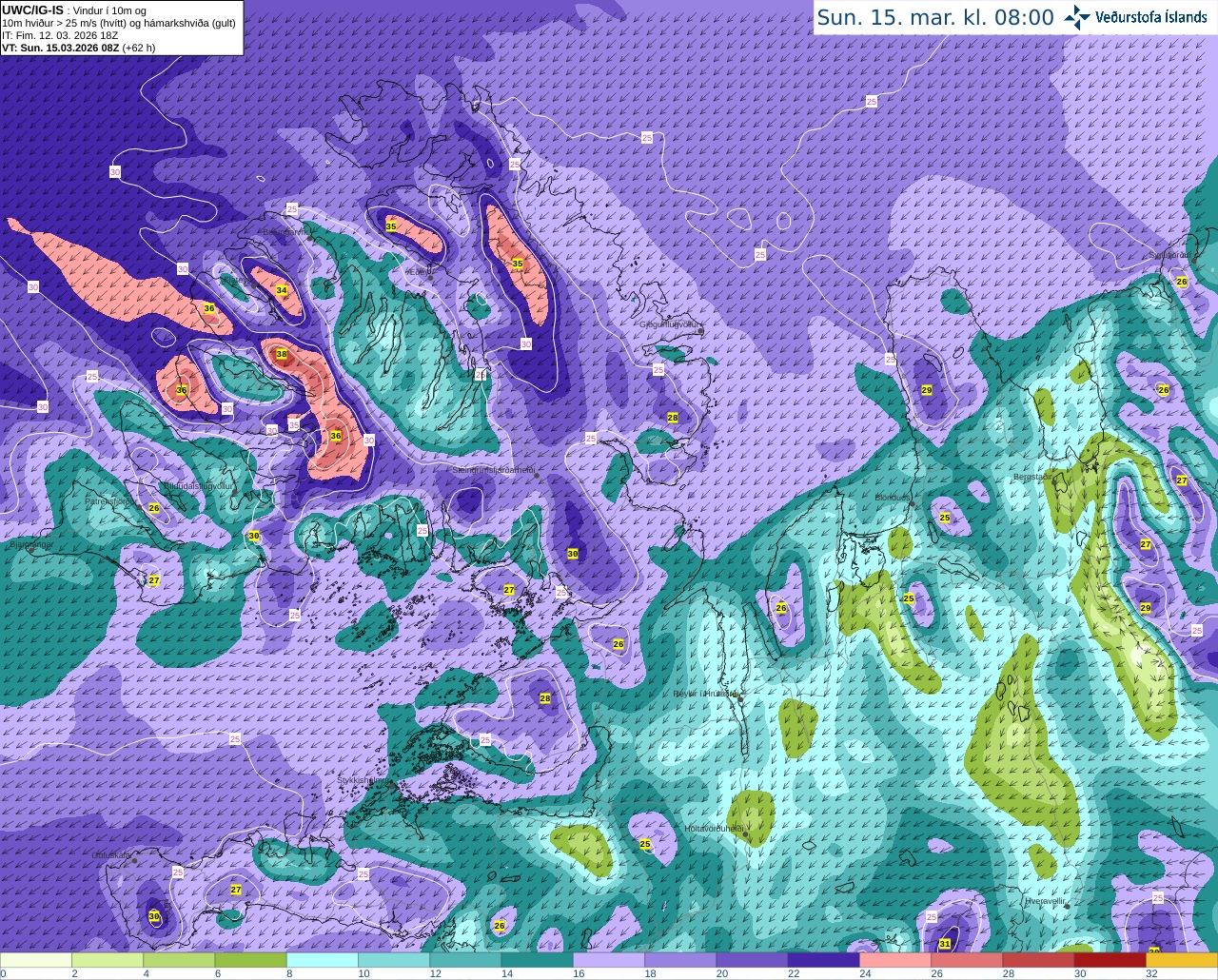Click the Æðey station label

(x=418, y=271)
